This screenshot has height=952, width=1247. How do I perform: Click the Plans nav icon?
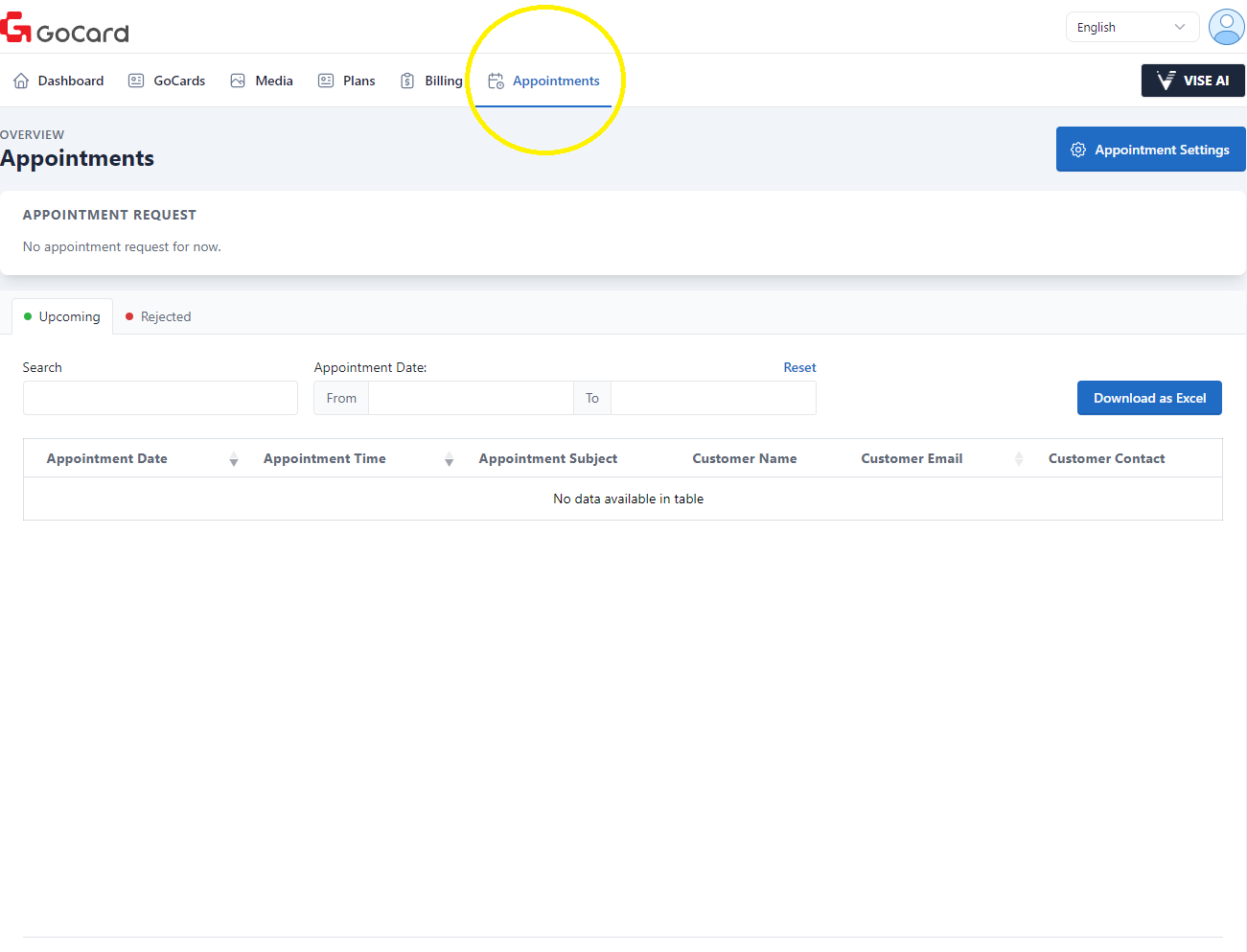click(326, 81)
